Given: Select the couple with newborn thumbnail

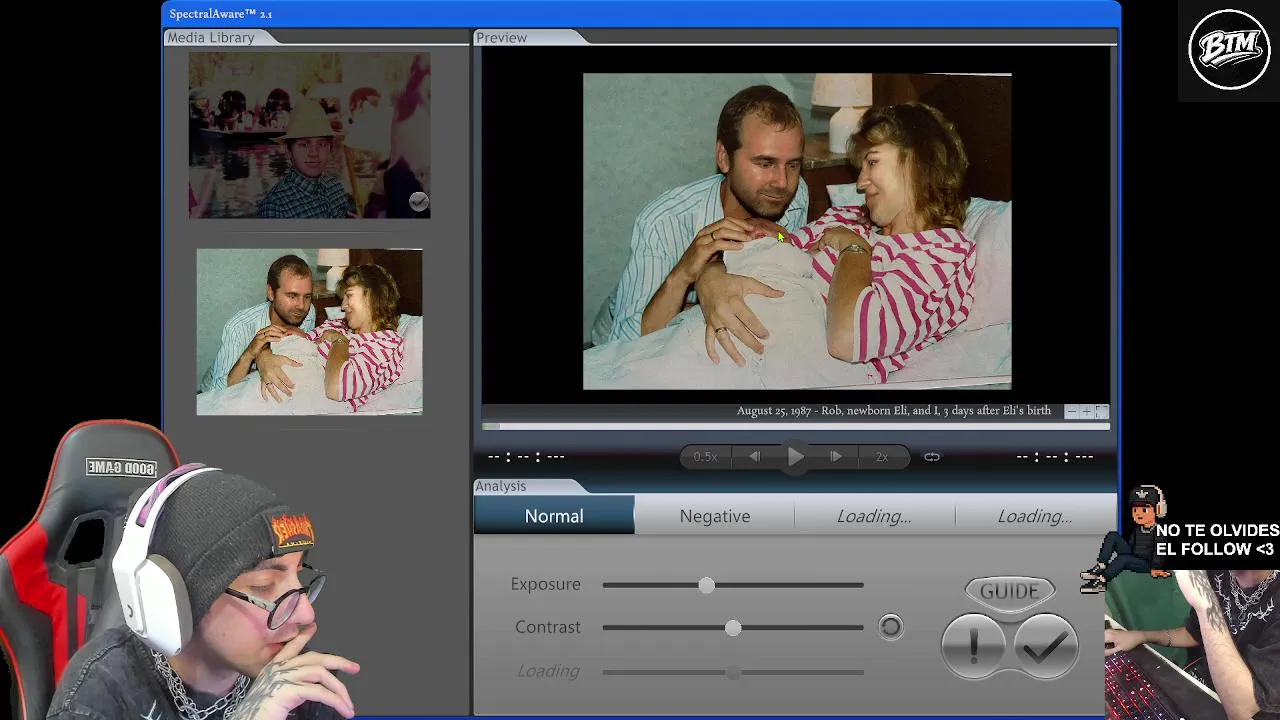Looking at the screenshot, I should pyautogui.click(x=309, y=331).
